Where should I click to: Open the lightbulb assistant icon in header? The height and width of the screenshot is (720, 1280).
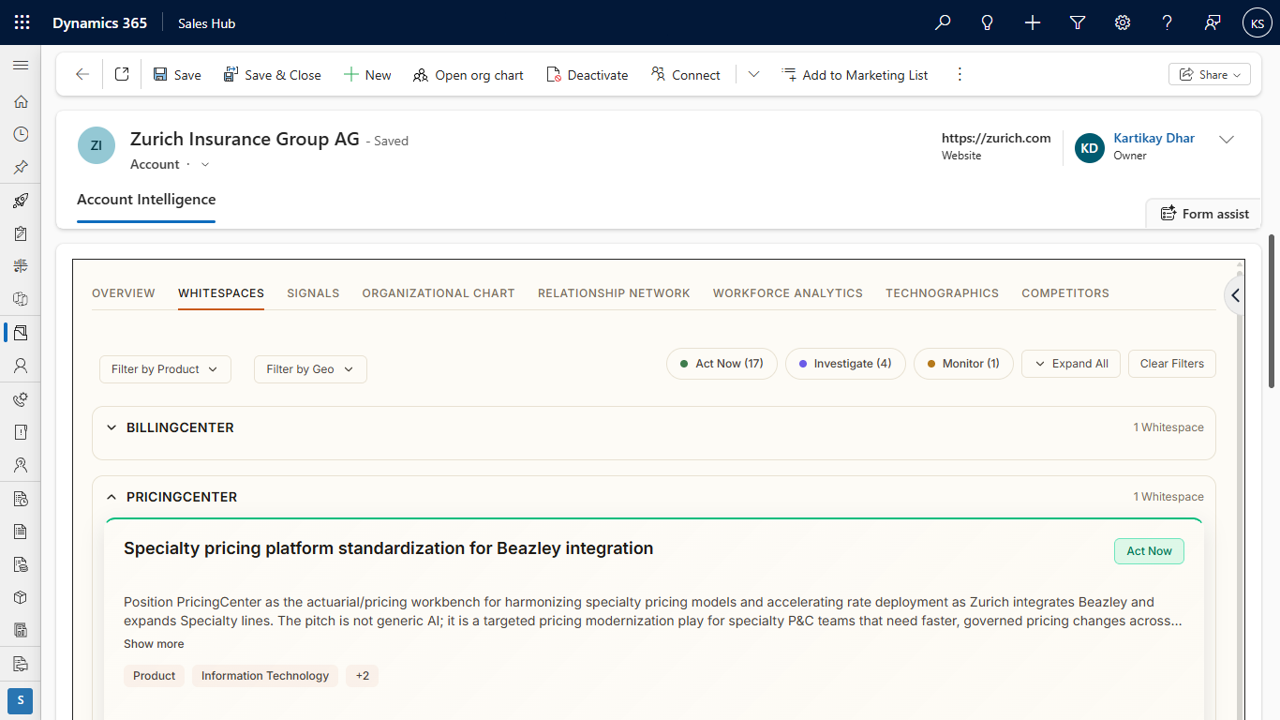click(987, 22)
